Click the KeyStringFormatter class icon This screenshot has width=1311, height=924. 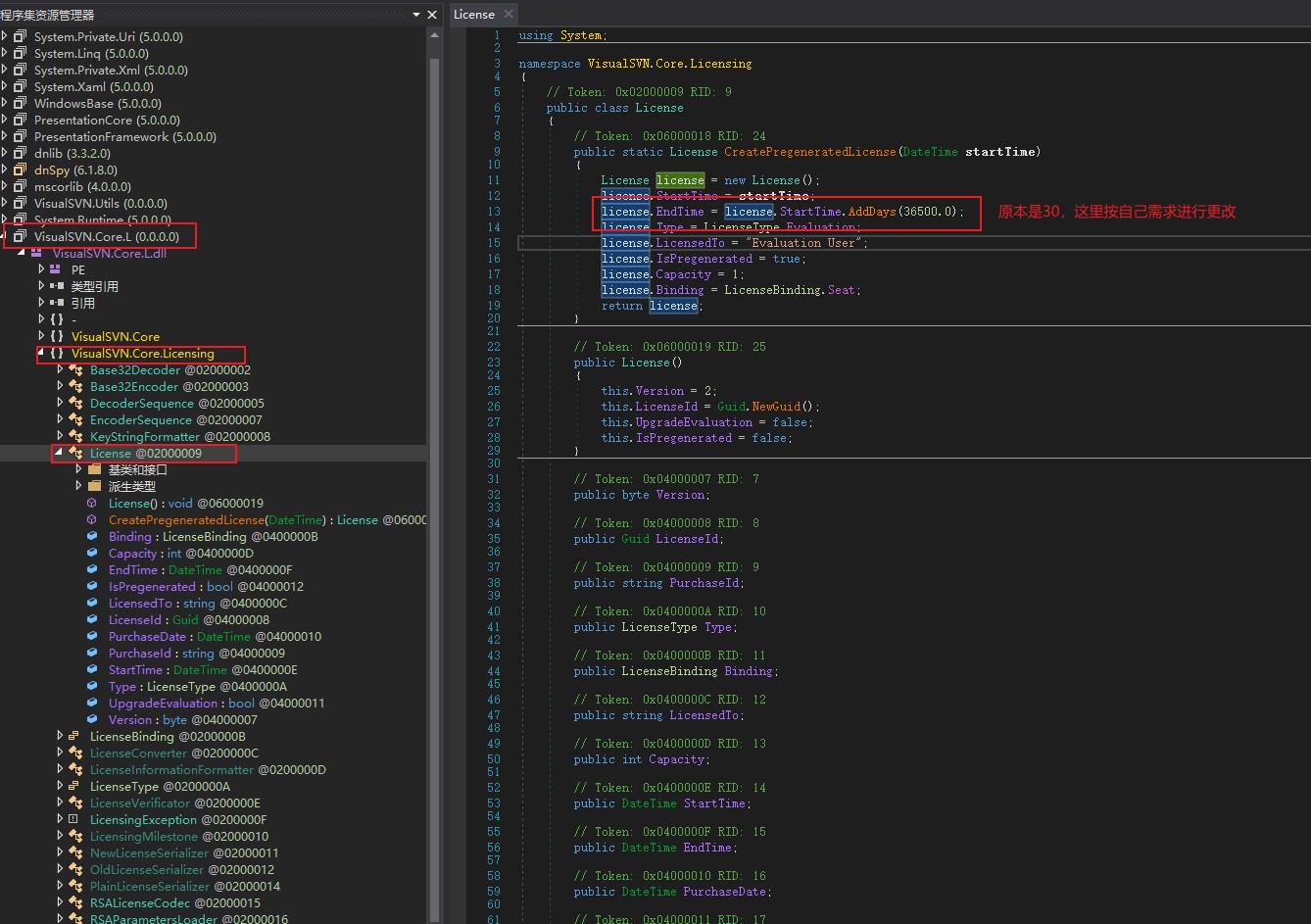coord(75,436)
